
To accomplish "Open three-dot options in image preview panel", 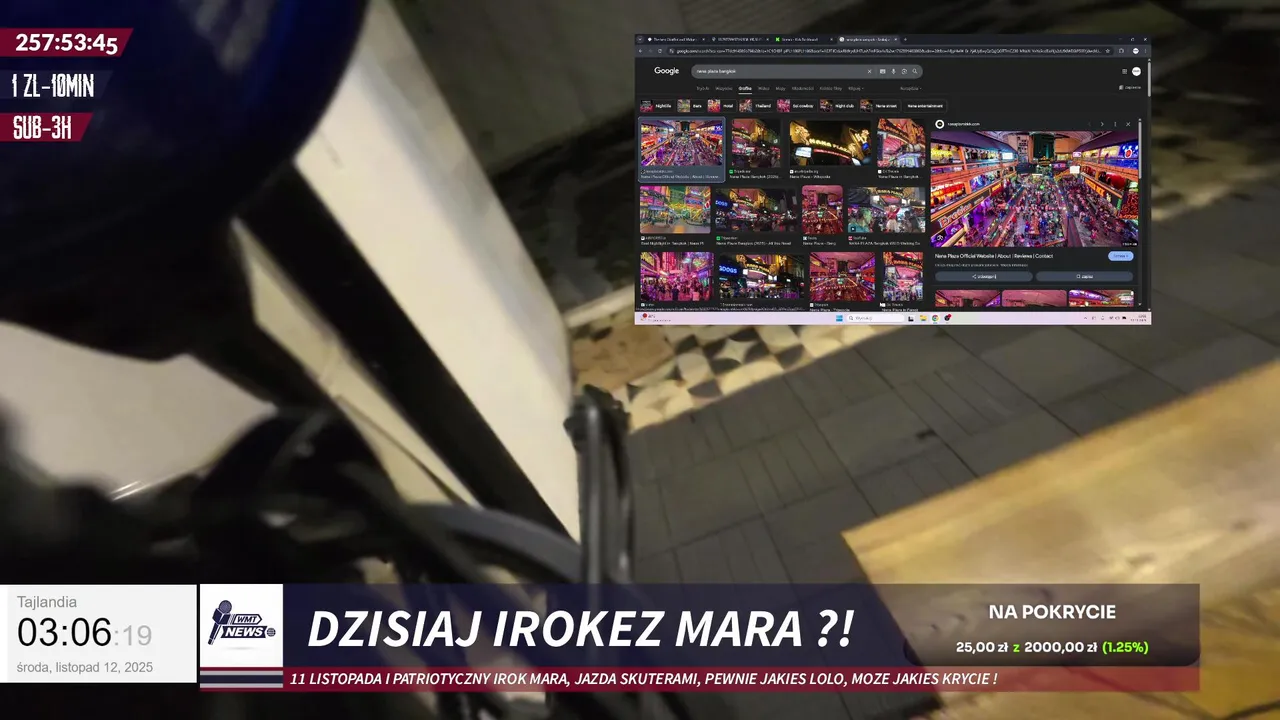I will [1115, 124].
